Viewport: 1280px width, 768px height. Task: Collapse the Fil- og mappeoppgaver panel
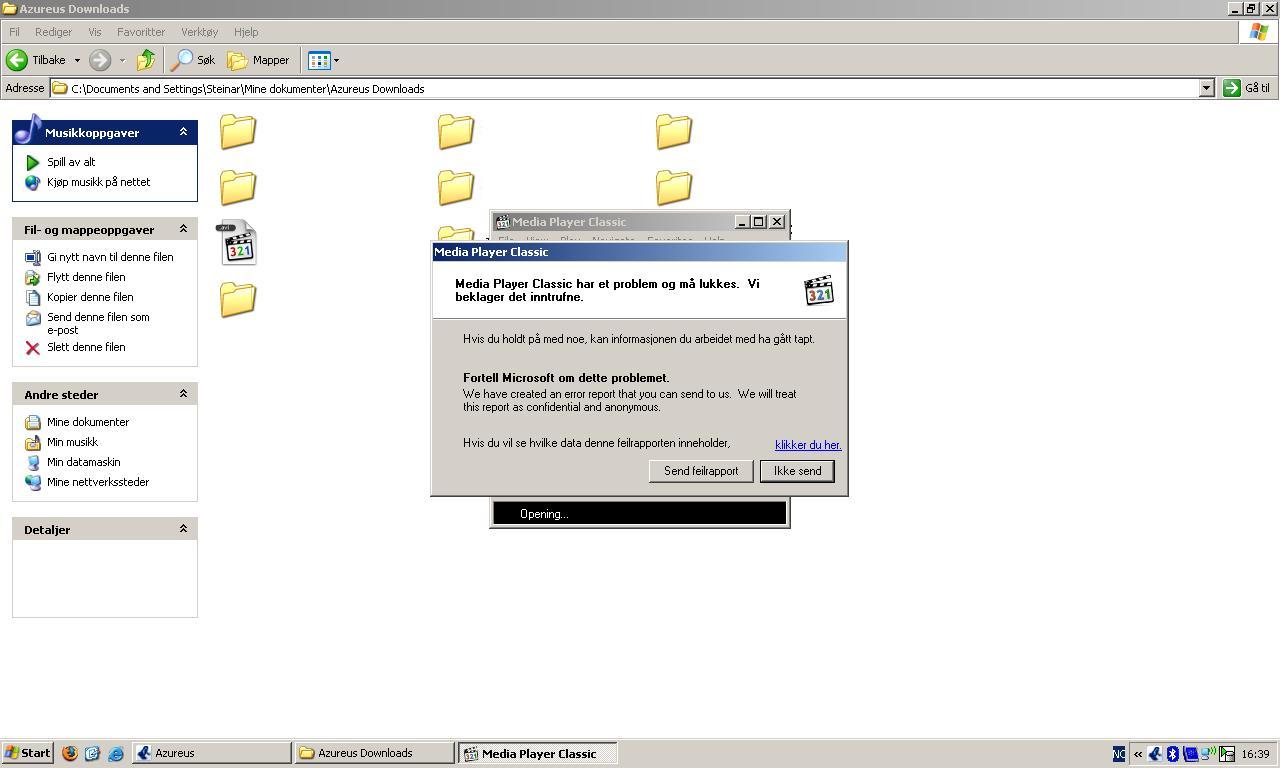pos(183,229)
